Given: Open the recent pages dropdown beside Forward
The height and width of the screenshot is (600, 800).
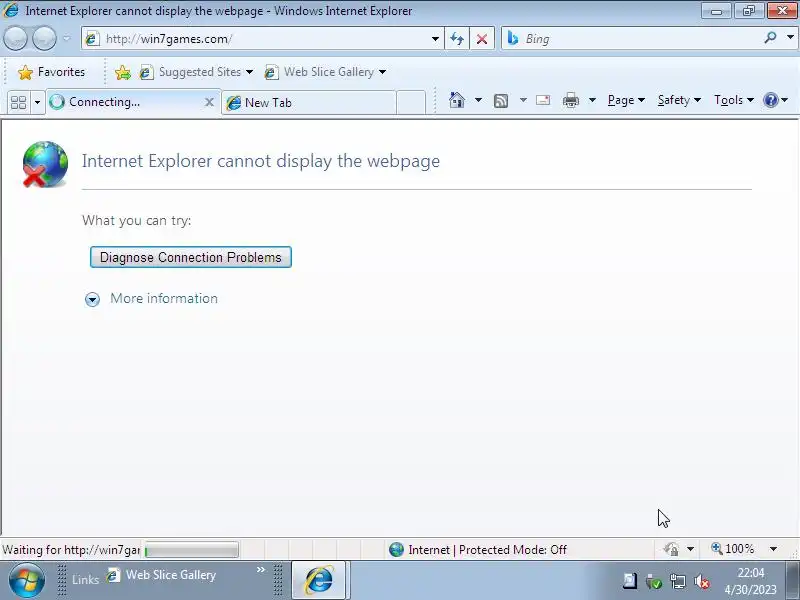Looking at the screenshot, I should 67,39.
